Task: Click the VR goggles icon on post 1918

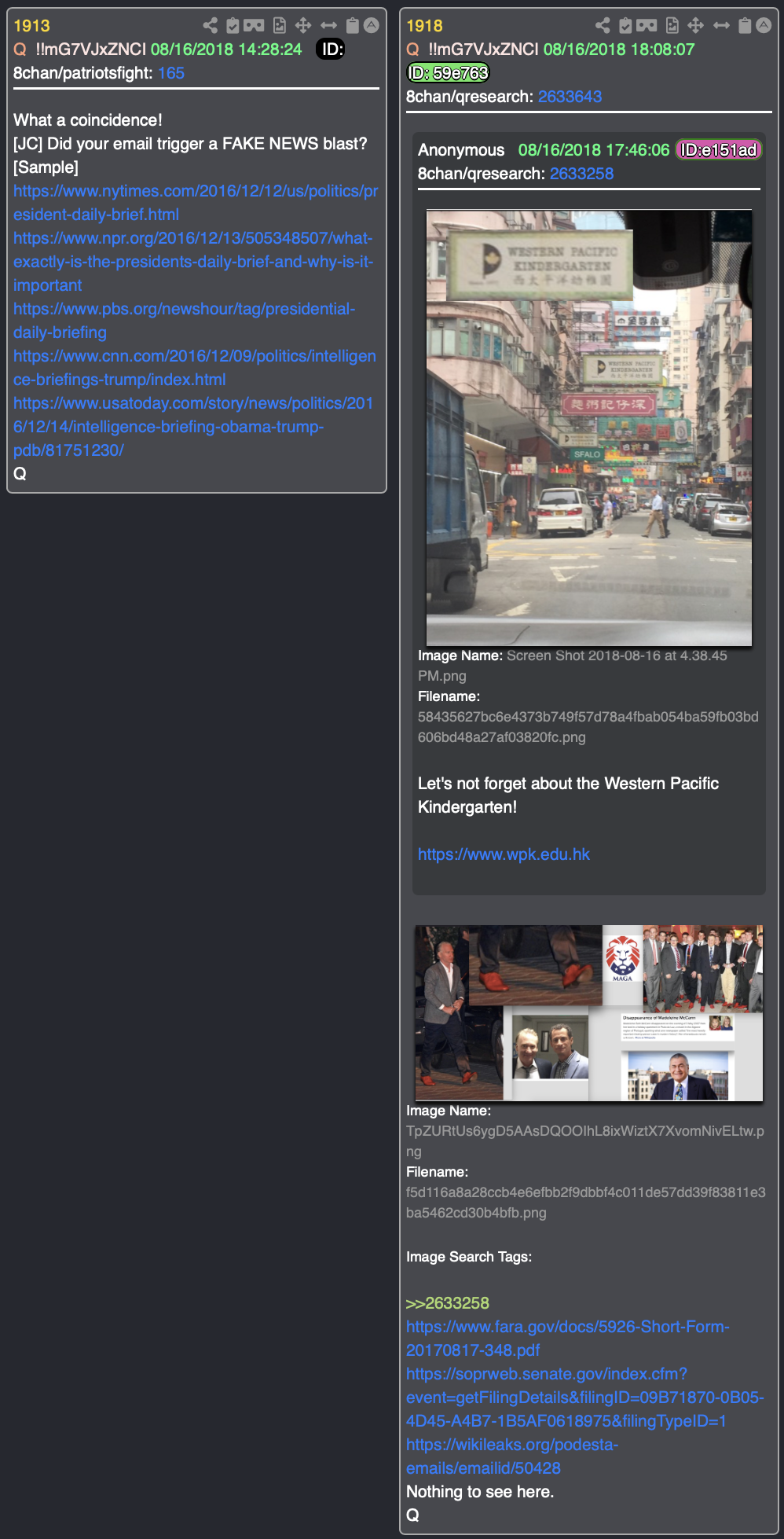Action: click(x=647, y=25)
